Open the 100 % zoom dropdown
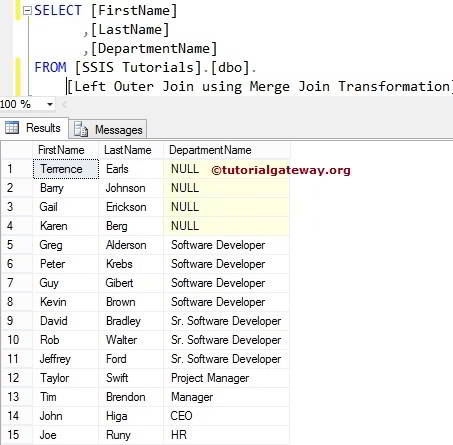This screenshot has width=453, height=445. [x=50, y=104]
